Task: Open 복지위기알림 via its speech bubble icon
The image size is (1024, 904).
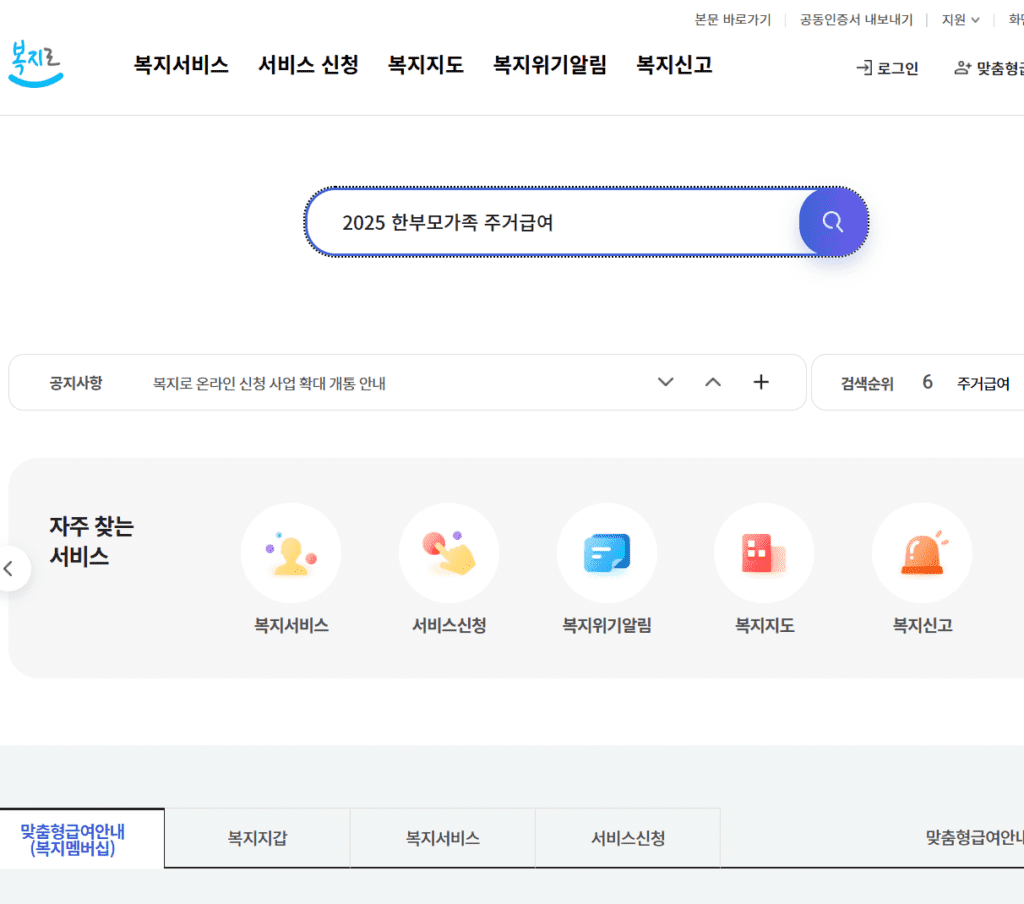Action: (x=606, y=552)
